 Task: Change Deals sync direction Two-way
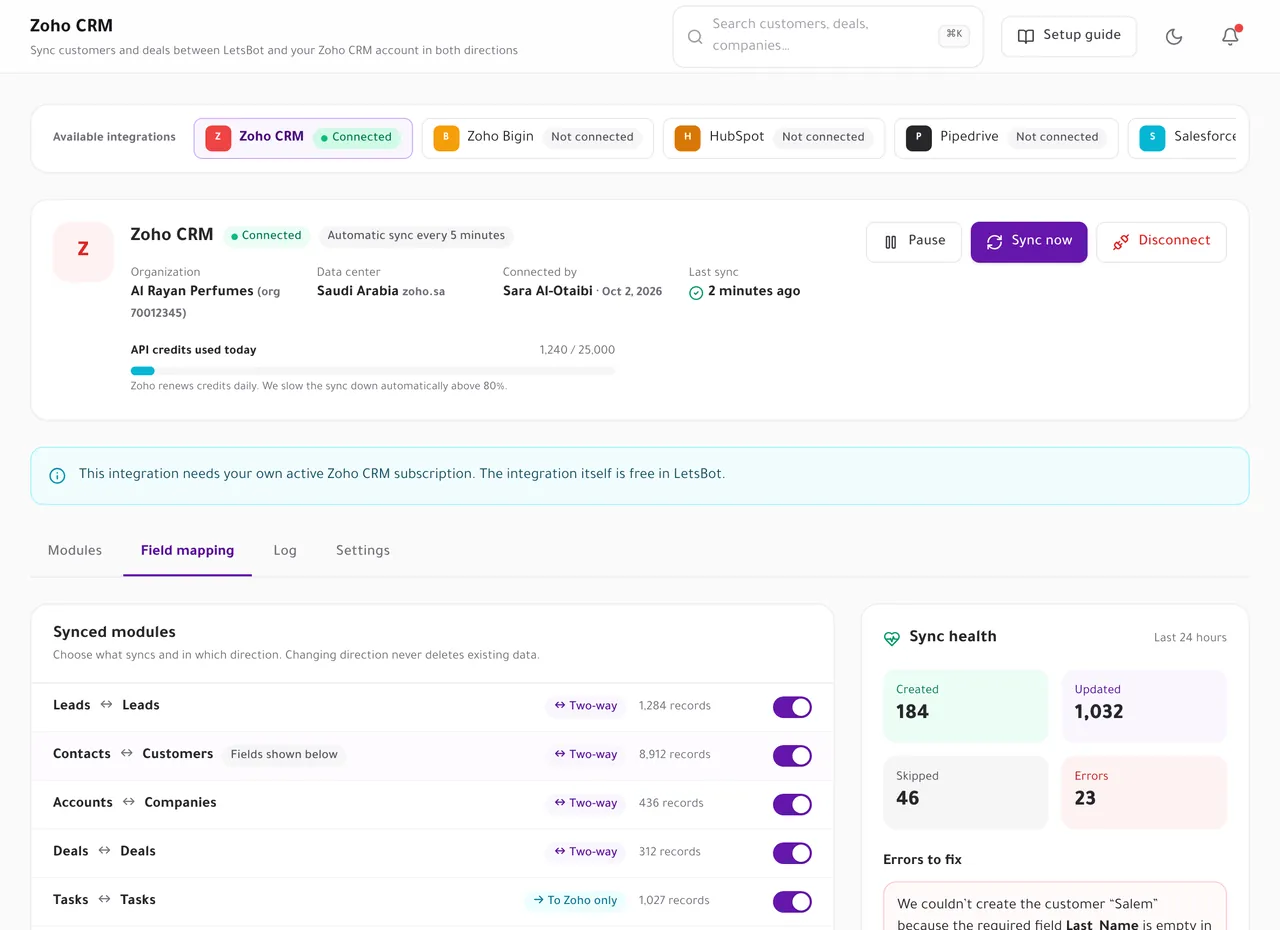pos(586,852)
